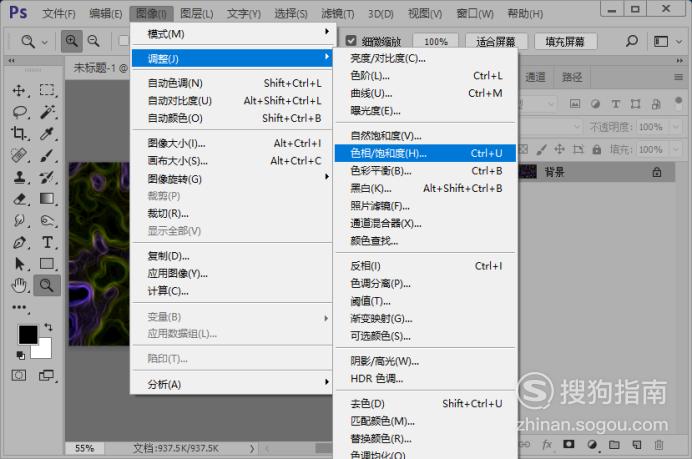Click the 适合屏幕 button

496,41
